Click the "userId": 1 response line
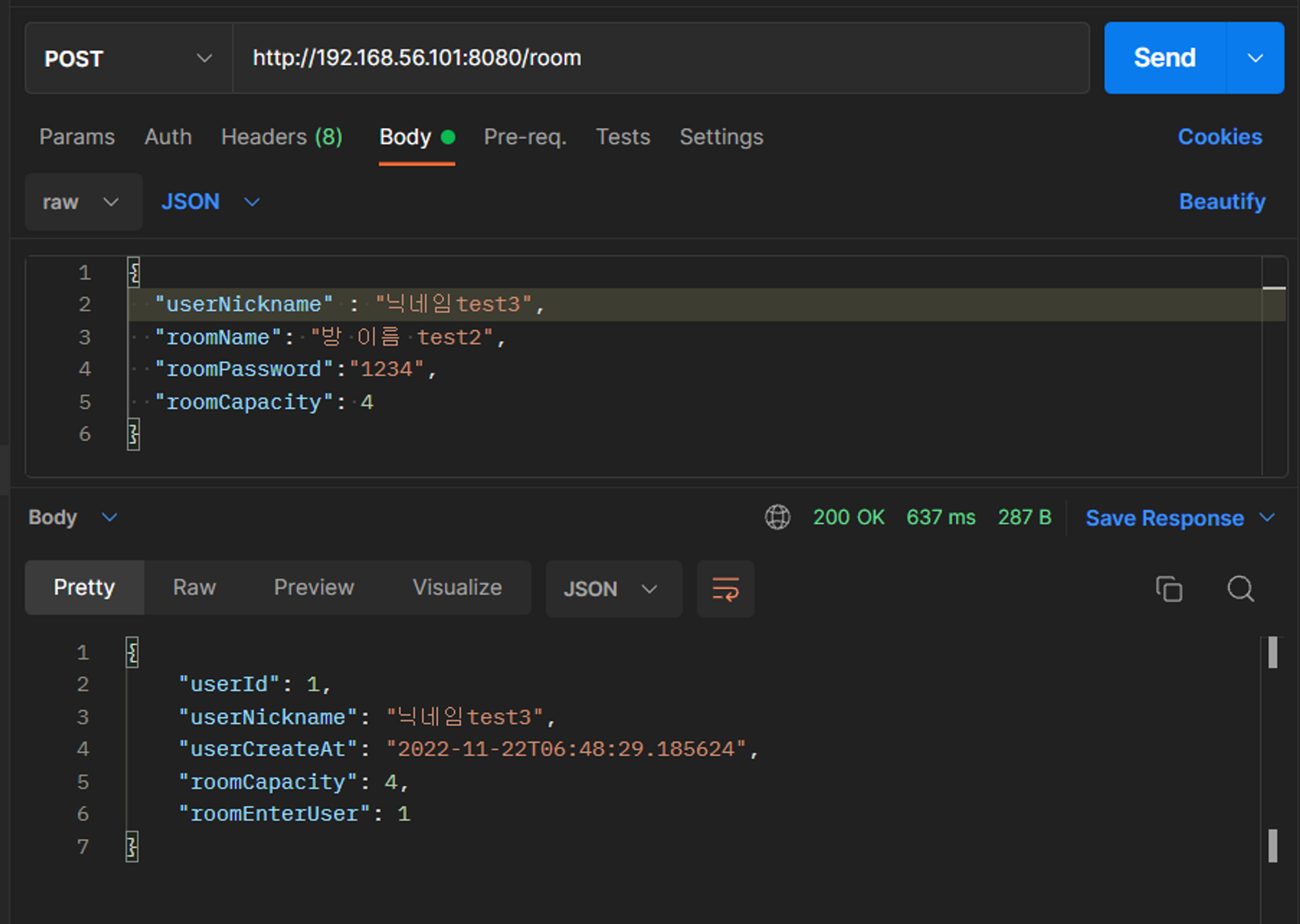This screenshot has height=924, width=1300. click(255, 684)
